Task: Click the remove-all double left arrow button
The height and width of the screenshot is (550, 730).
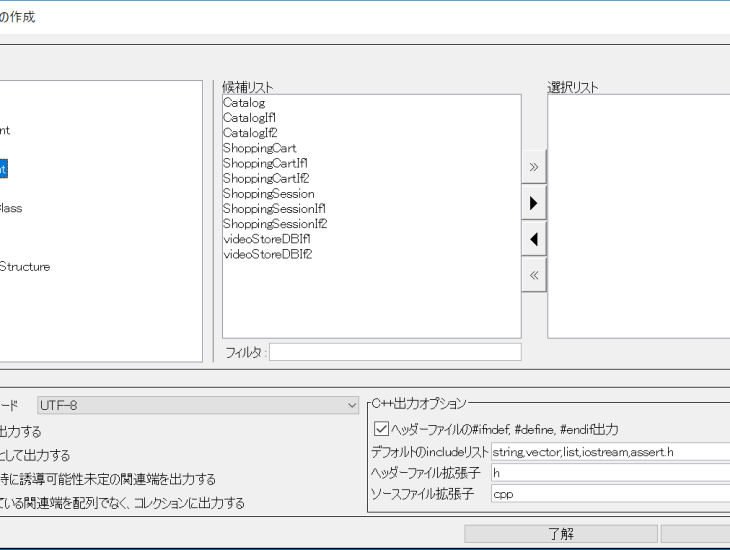Action: [534, 275]
